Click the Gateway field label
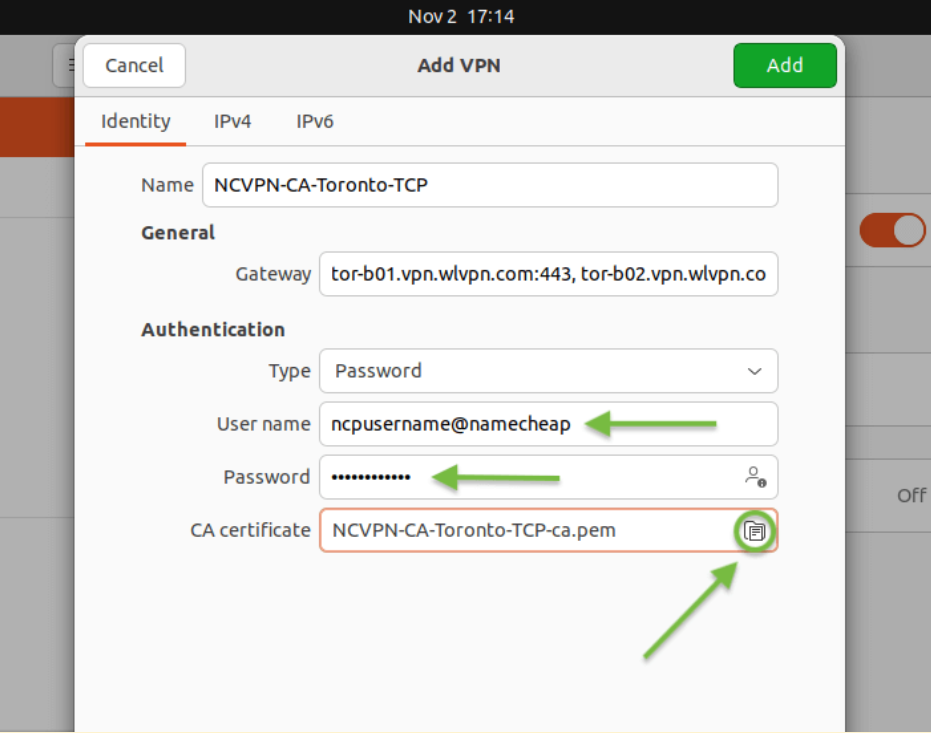 pos(273,274)
